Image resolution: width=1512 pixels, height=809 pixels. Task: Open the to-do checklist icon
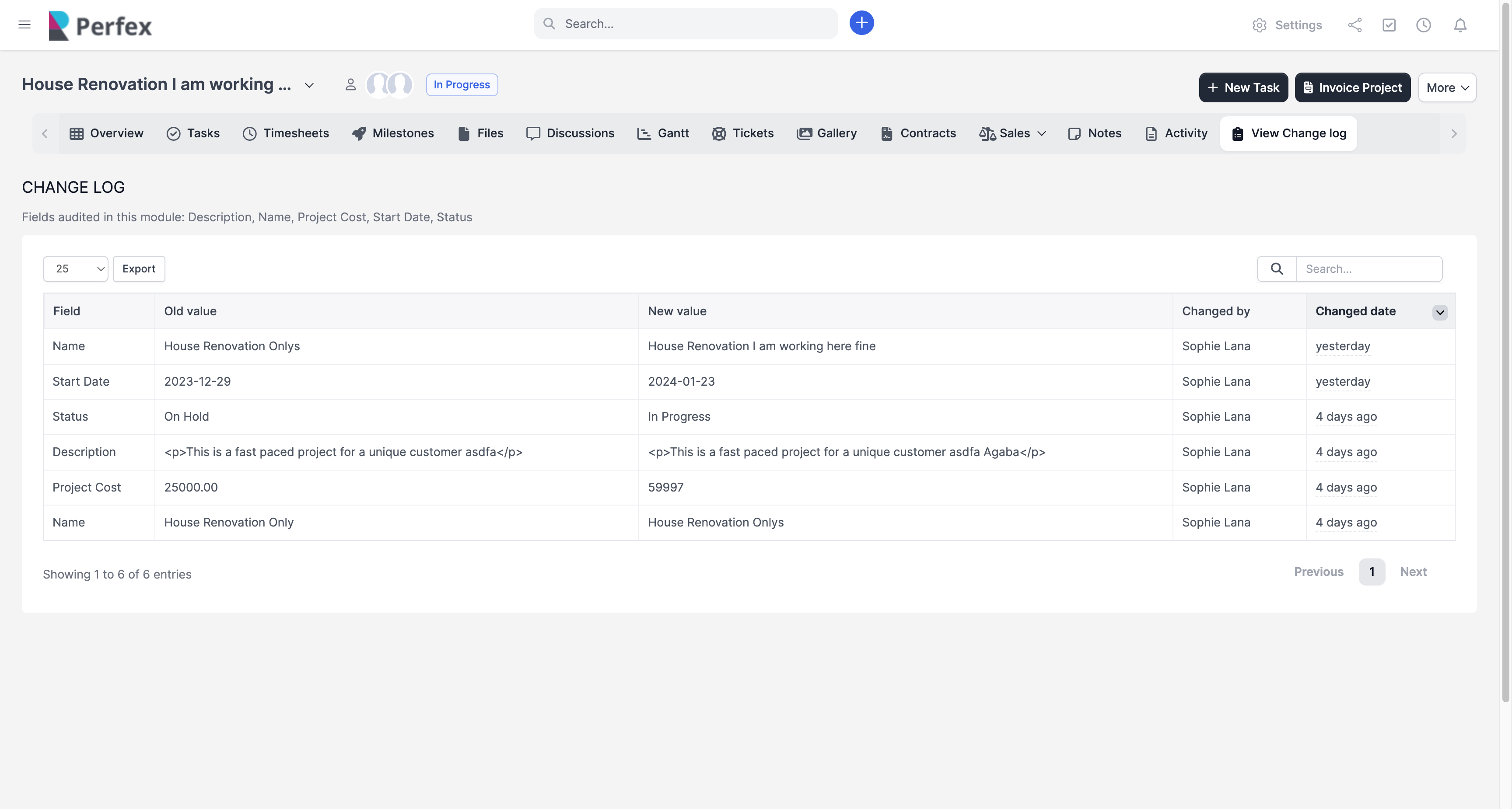[x=1389, y=25]
